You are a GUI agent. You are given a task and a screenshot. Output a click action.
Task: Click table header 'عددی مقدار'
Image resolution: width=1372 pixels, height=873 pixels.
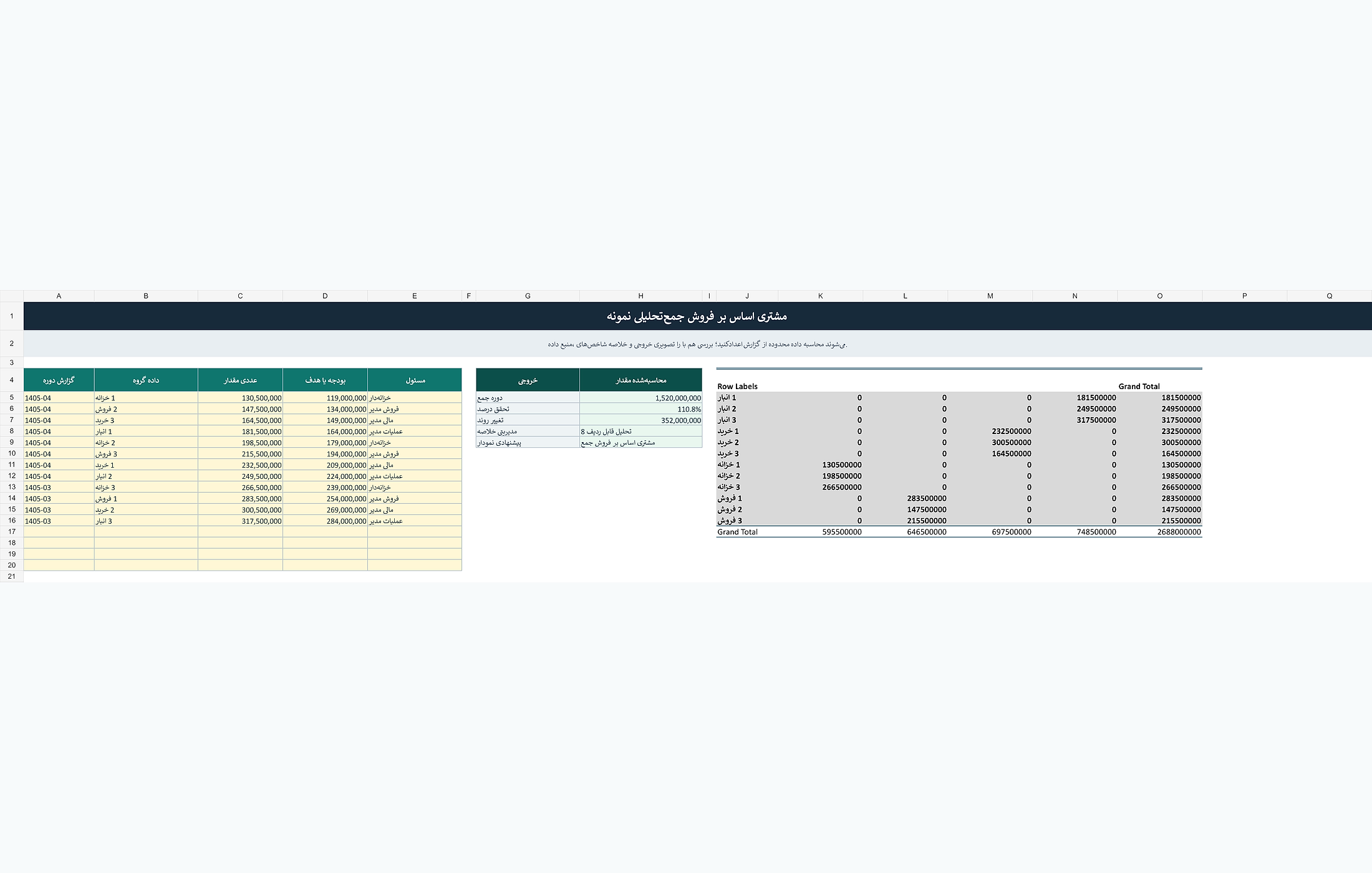(x=240, y=380)
